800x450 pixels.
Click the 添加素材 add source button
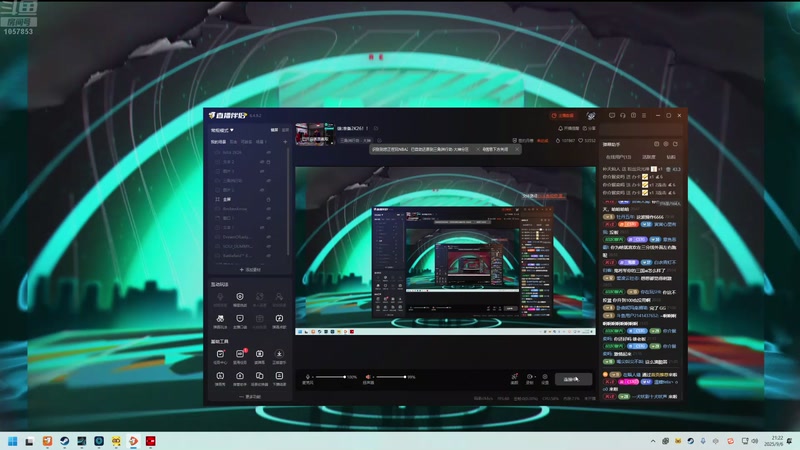250,269
